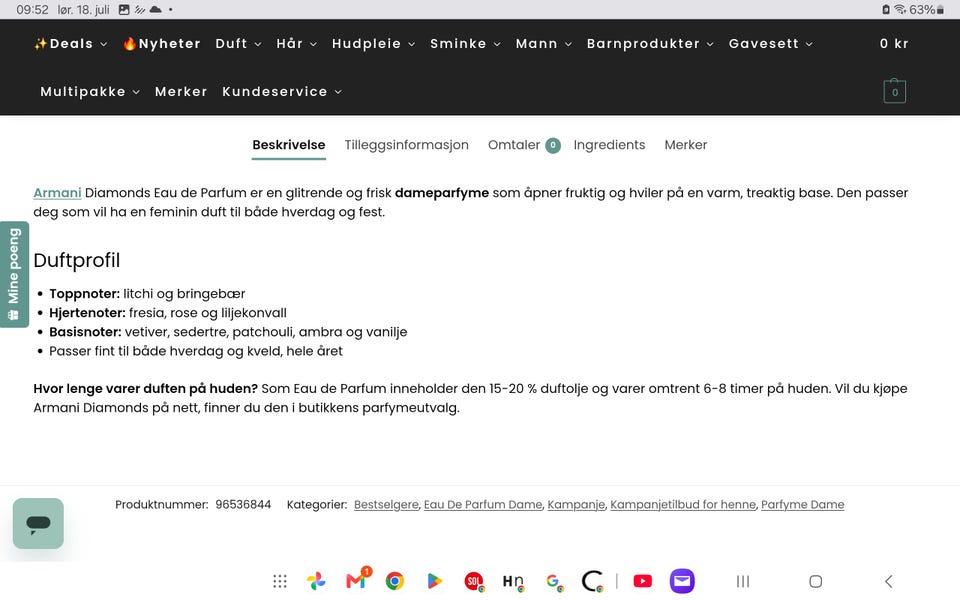This screenshot has height=600, width=960.
Task: Click the Basisnoter list item
Action: (228, 332)
